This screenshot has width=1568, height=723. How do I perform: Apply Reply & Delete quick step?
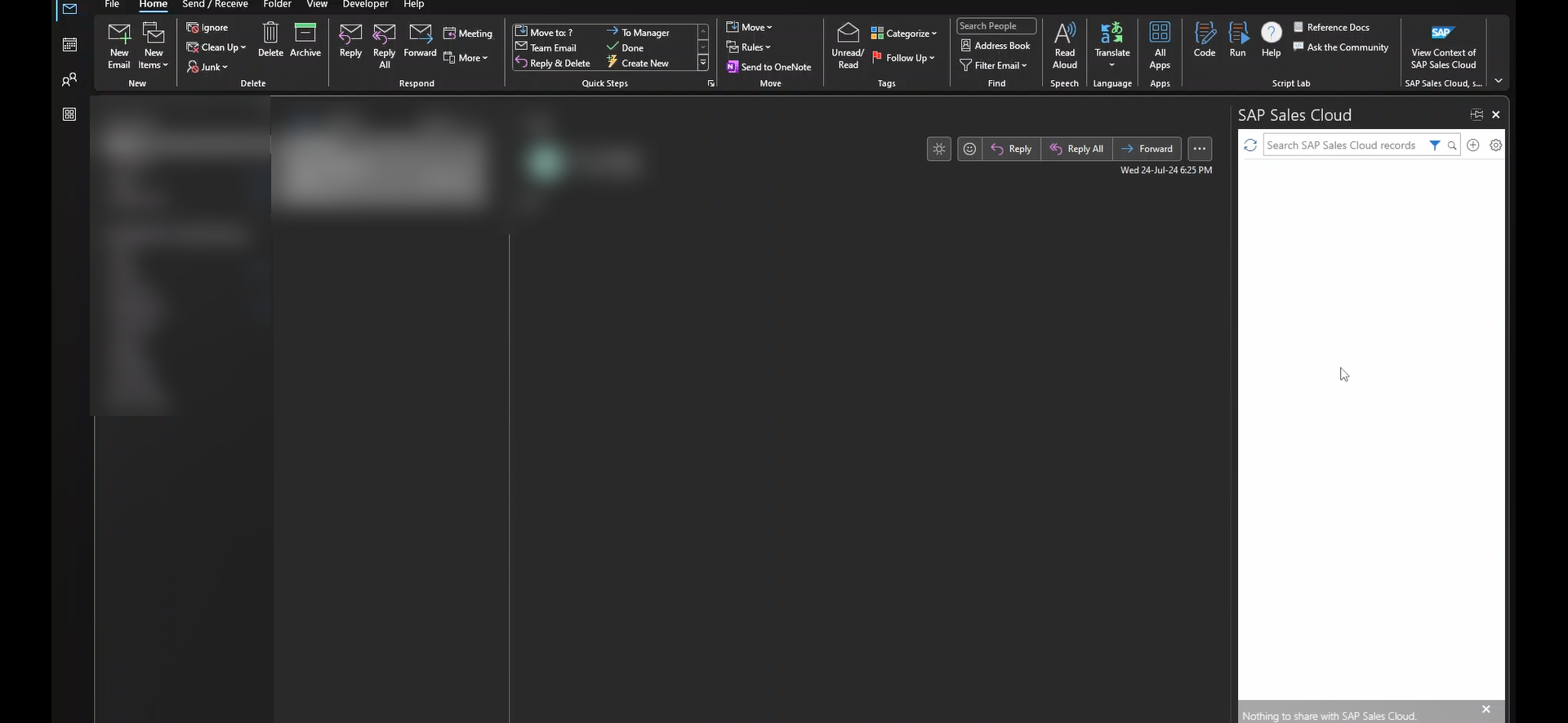(552, 63)
